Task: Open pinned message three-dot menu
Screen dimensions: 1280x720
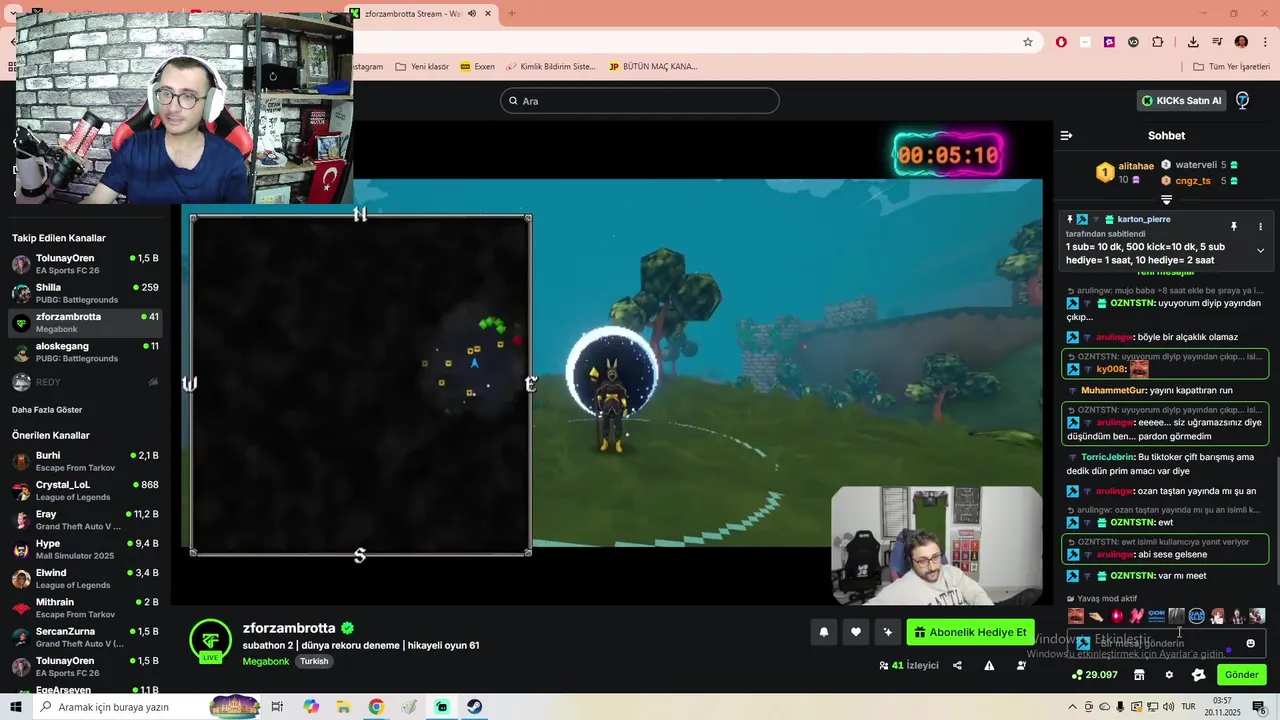Action: (1260, 227)
